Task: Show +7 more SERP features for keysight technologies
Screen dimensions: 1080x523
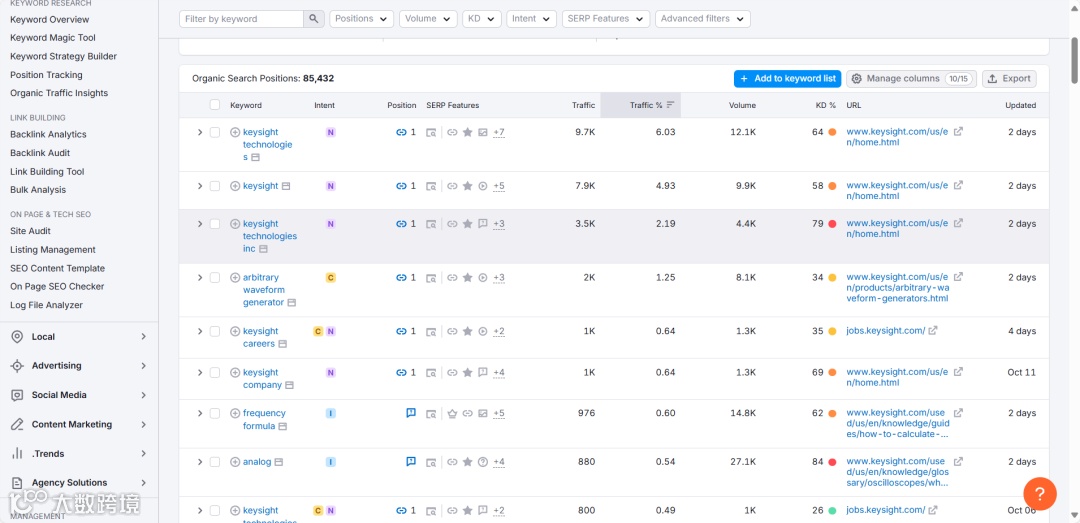Action: pos(499,132)
